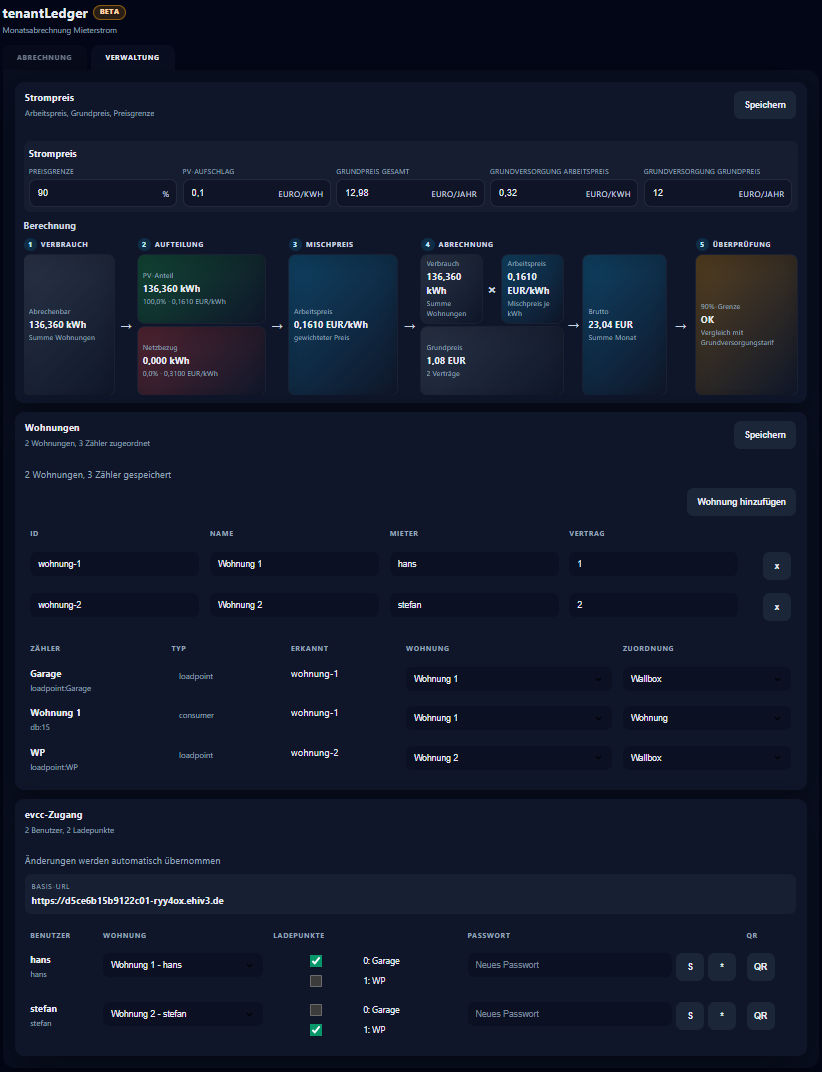The image size is (822, 1072).
Task: Click loadpoint:Garage meter label
Action: coord(61,688)
